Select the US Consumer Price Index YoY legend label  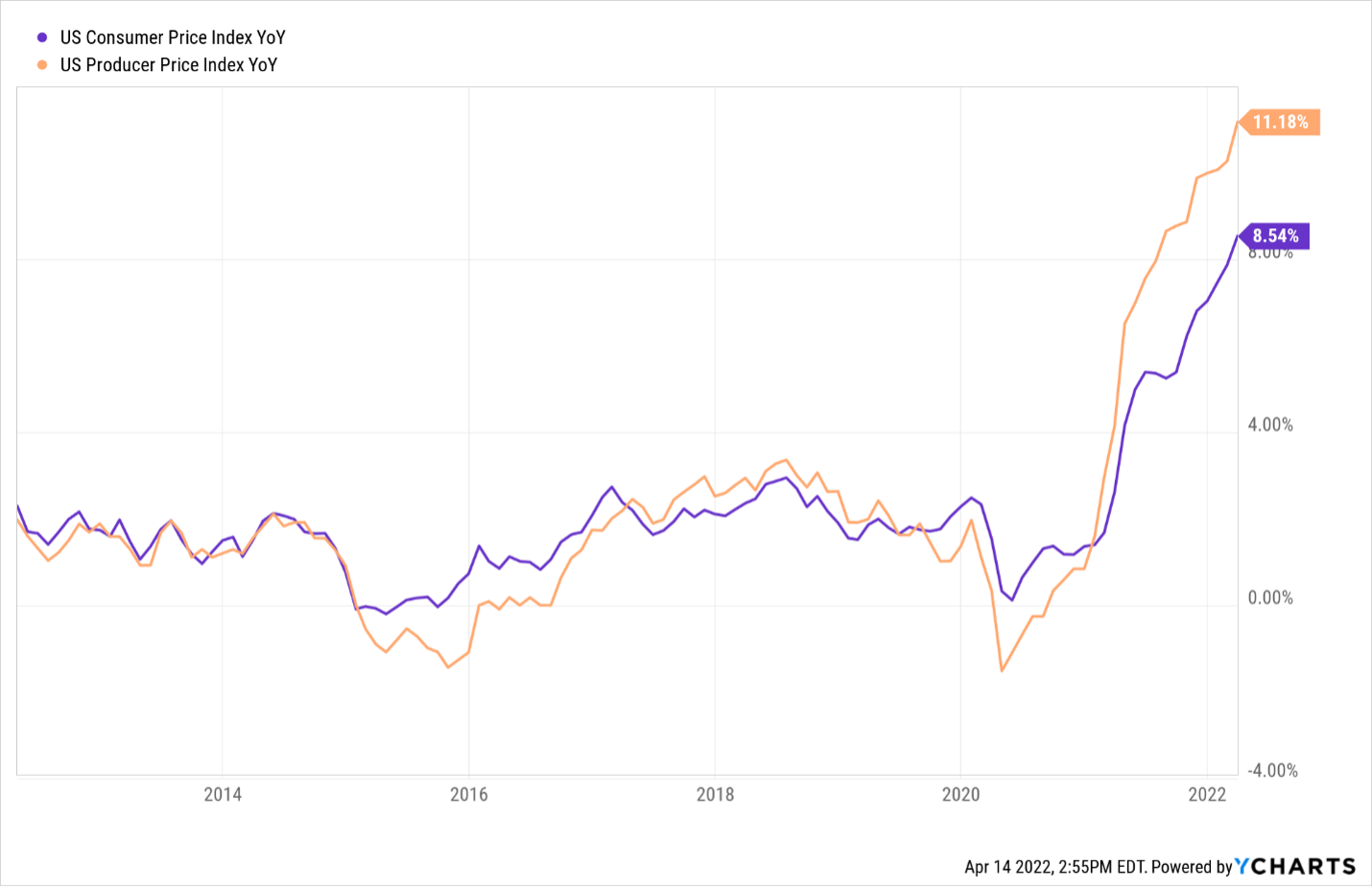click(x=173, y=38)
